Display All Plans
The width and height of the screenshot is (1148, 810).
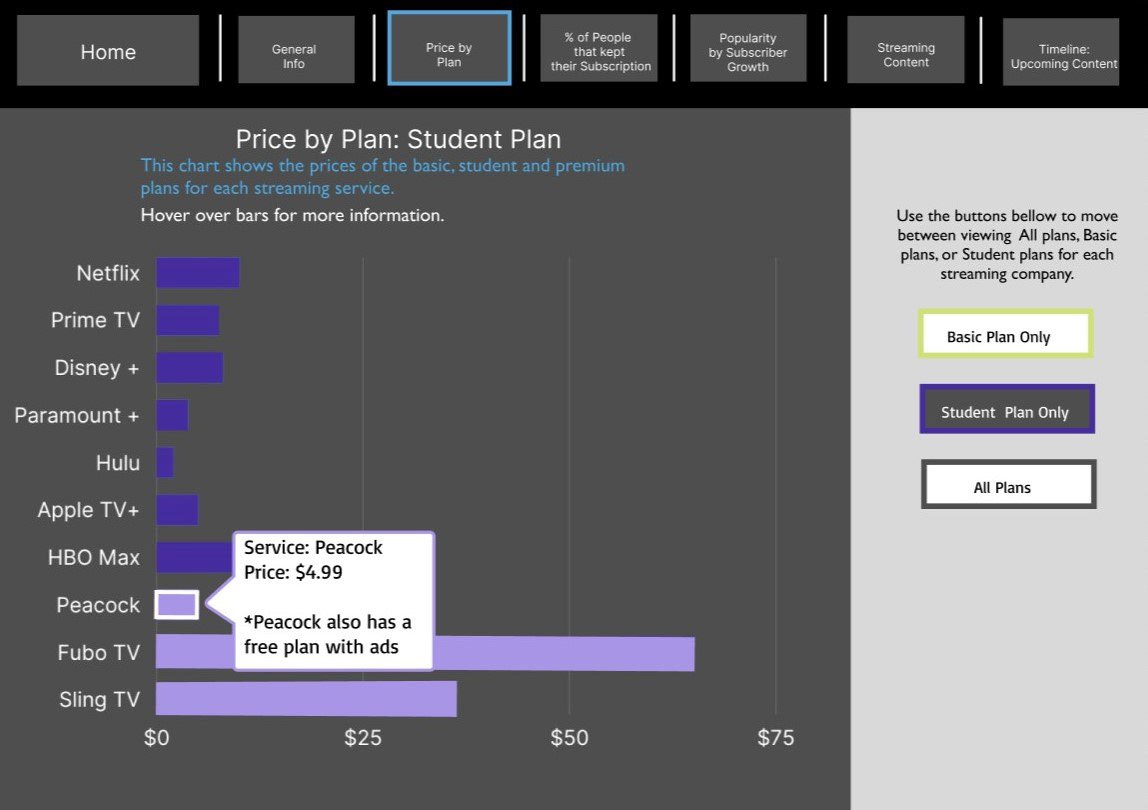1008,484
